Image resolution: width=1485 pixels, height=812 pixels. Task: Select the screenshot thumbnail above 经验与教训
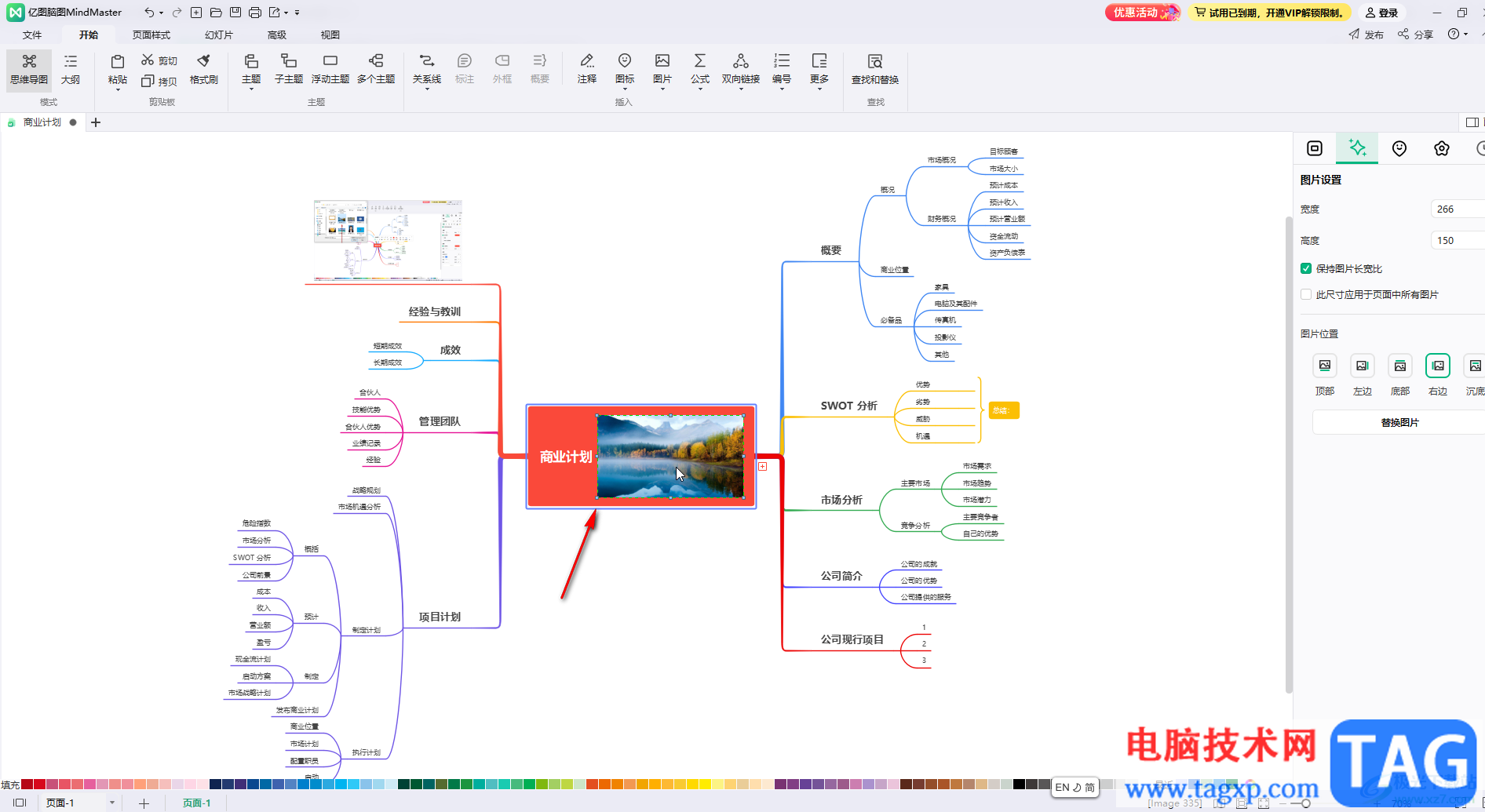point(388,239)
